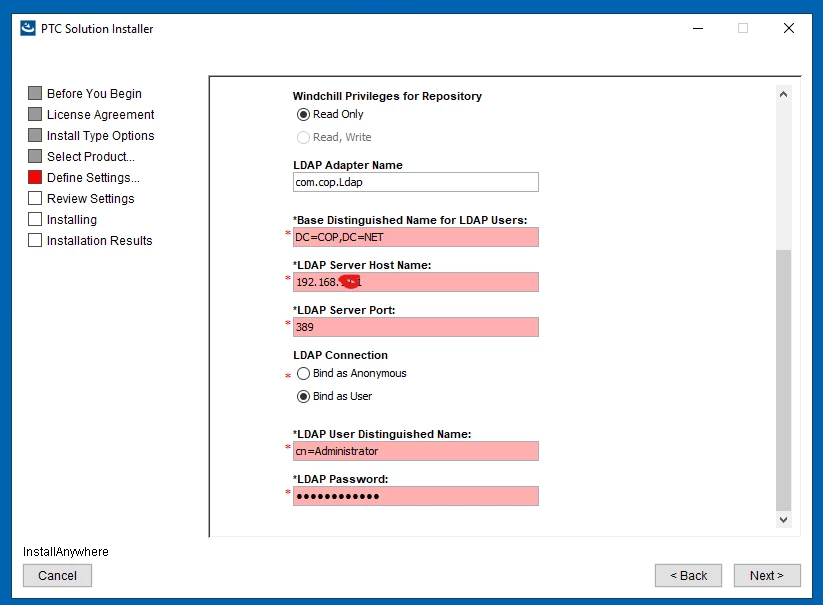This screenshot has width=823, height=605.
Task: Click the Before You Begin step box
Action: 35,93
